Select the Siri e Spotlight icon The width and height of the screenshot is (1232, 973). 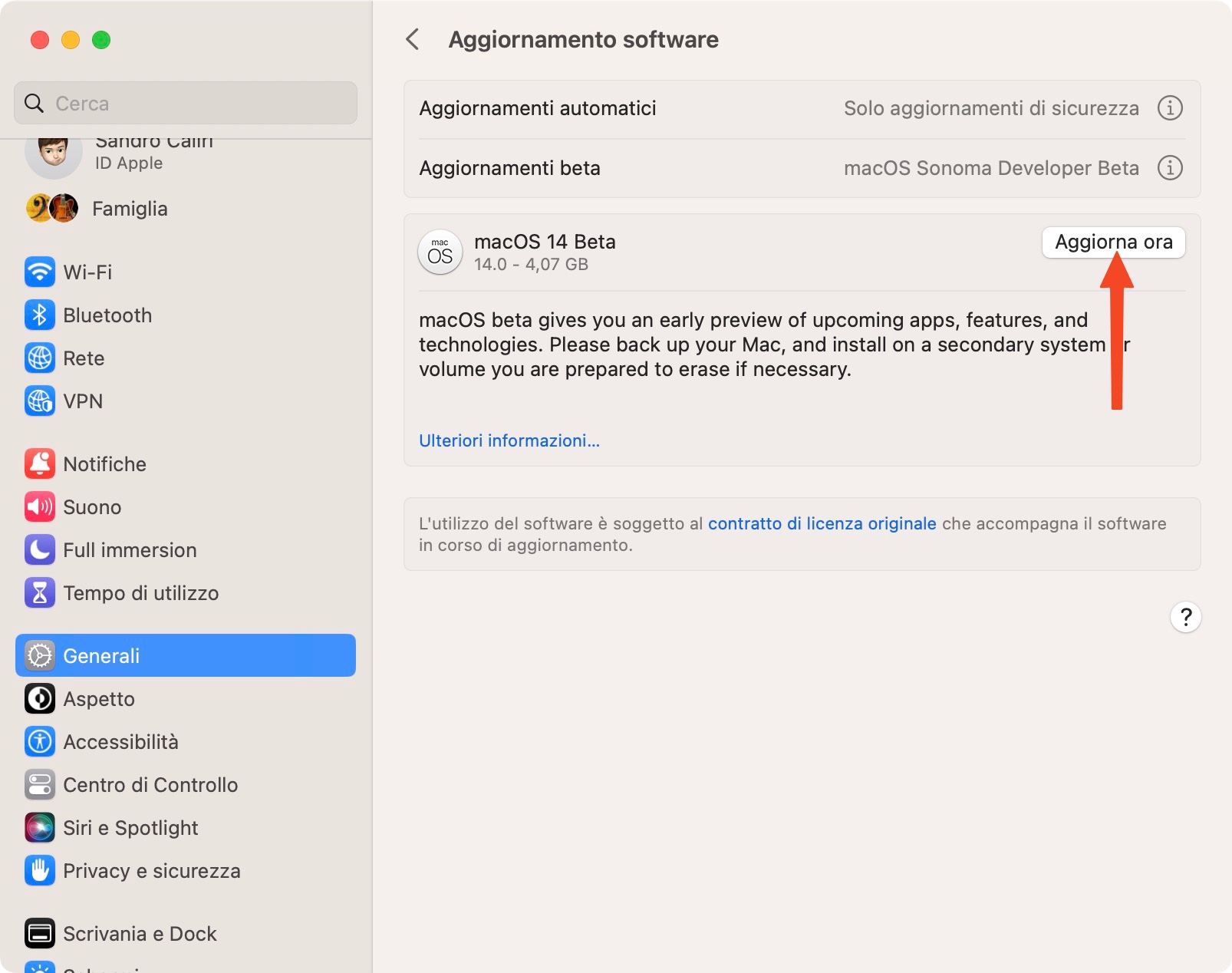tap(40, 827)
